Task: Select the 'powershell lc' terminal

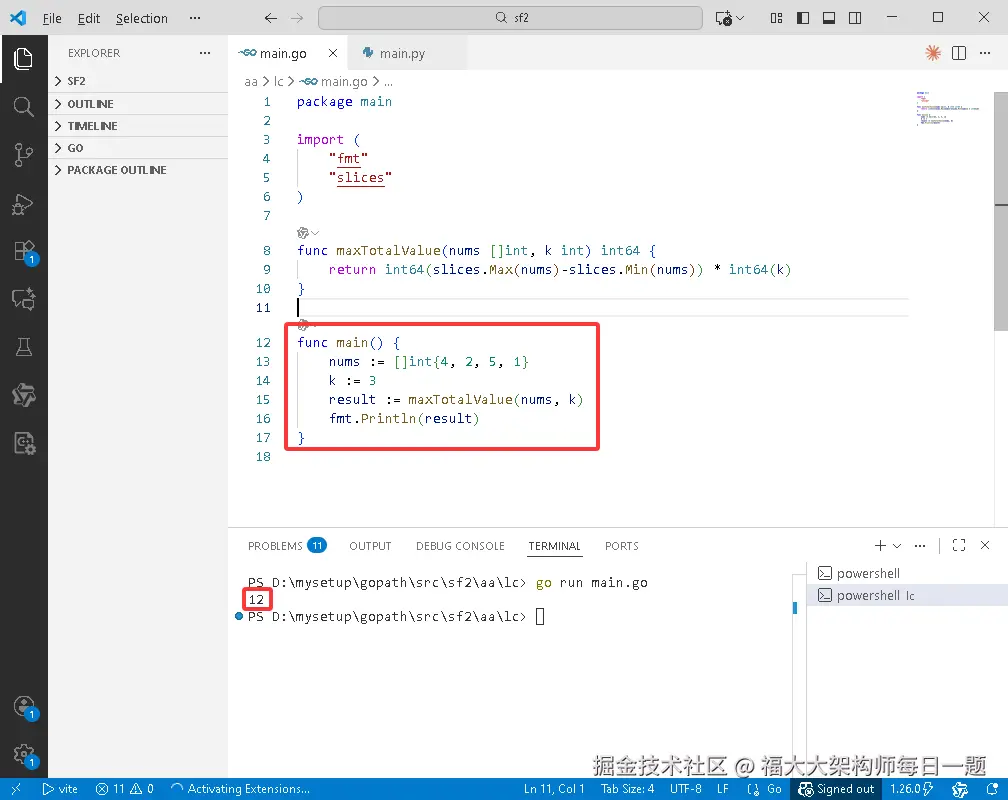Action: [x=907, y=595]
